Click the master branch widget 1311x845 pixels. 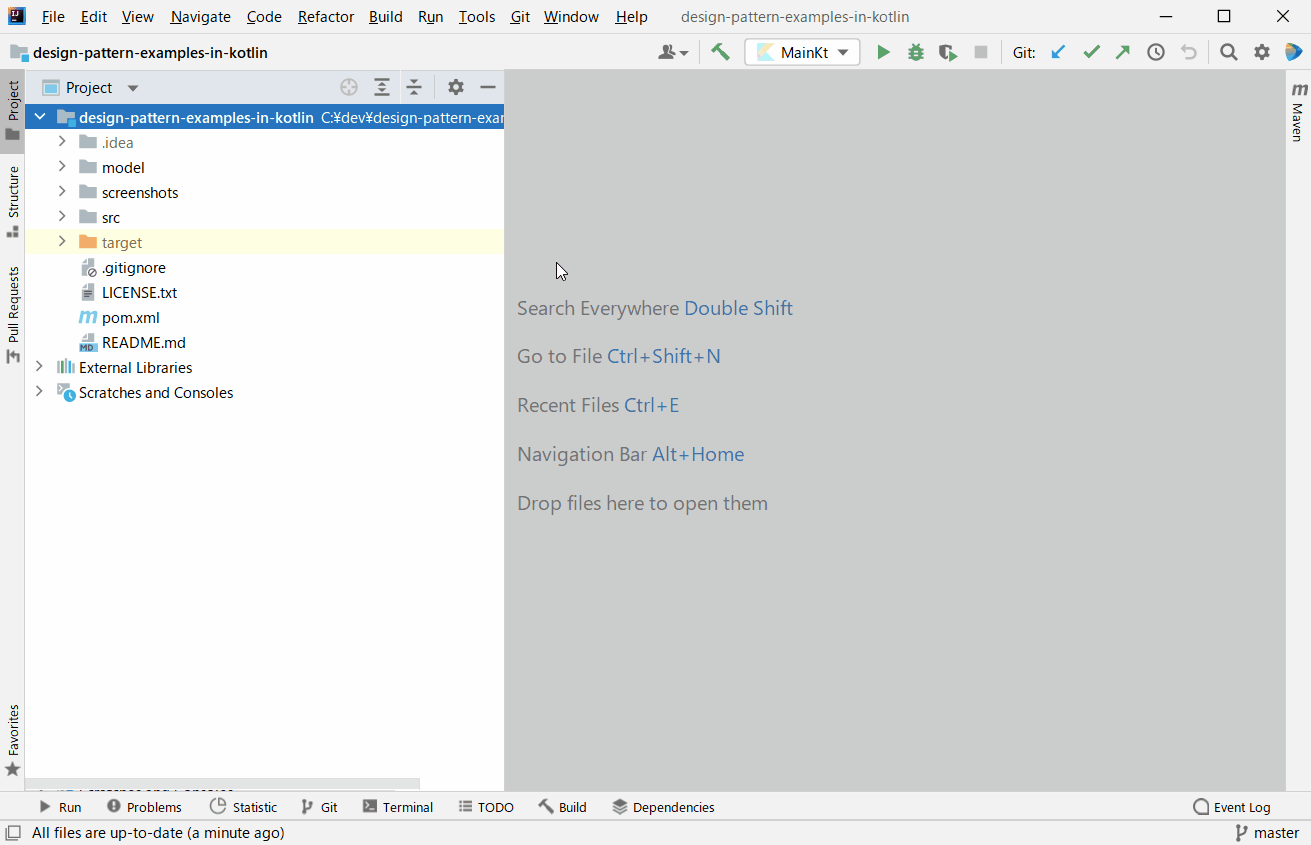pyautogui.click(x=1267, y=832)
